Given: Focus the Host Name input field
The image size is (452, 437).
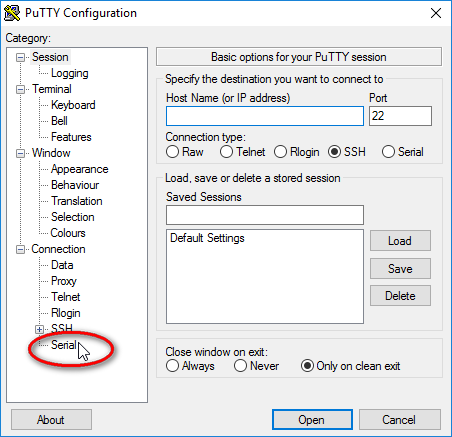Looking at the screenshot, I should tap(265, 116).
